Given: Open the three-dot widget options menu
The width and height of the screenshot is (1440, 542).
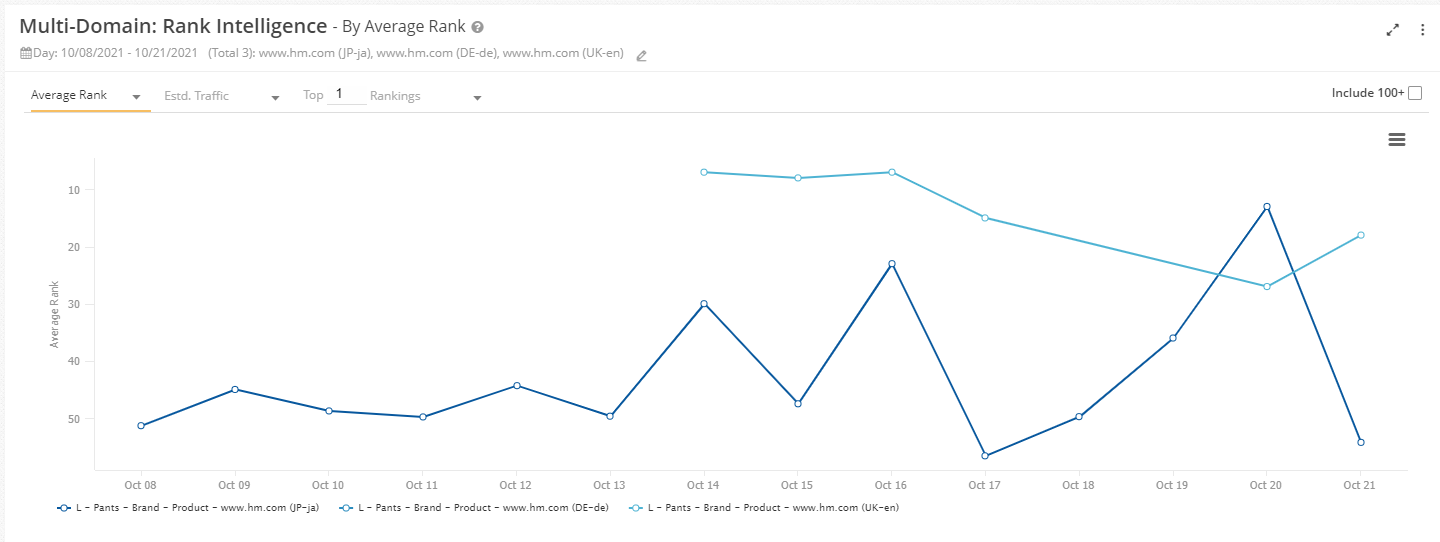Looking at the screenshot, I should point(1422,30).
